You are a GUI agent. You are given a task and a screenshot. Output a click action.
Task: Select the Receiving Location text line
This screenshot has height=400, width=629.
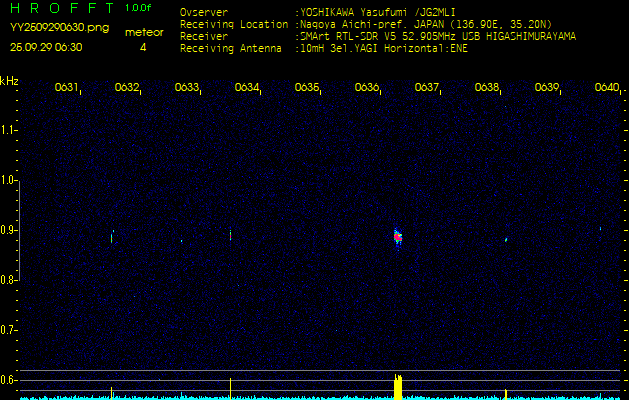coord(365,24)
